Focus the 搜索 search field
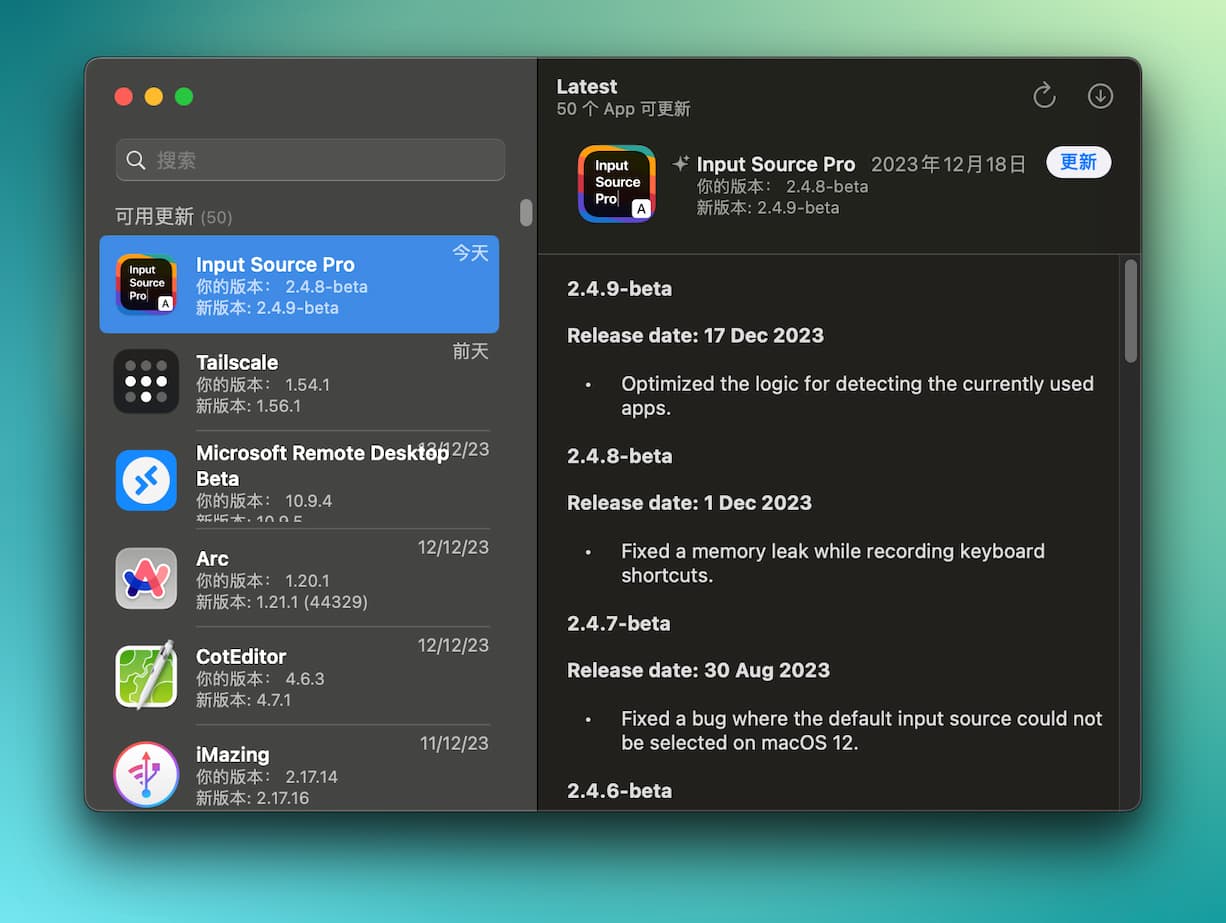The image size is (1226, 923). tap(320, 160)
